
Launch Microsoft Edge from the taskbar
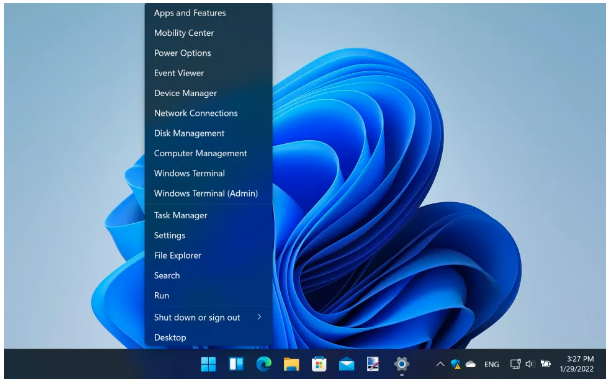click(264, 364)
